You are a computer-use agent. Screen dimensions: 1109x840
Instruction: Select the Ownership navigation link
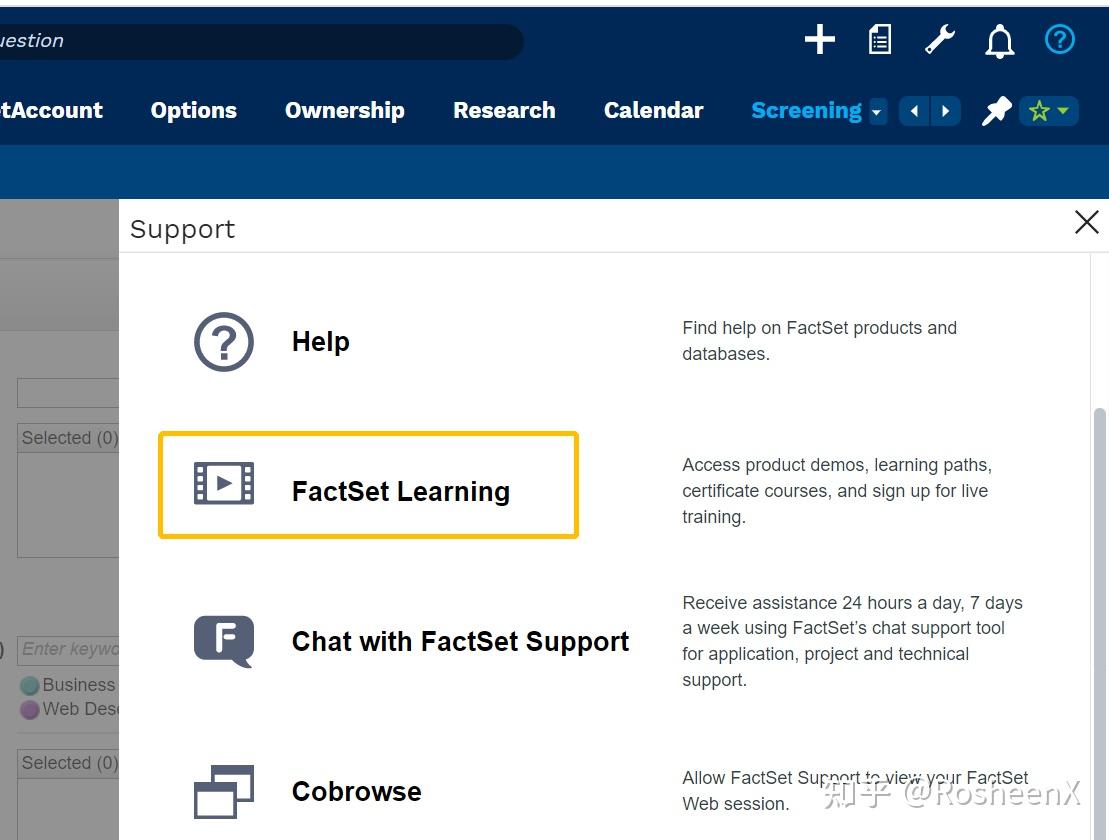pos(344,110)
